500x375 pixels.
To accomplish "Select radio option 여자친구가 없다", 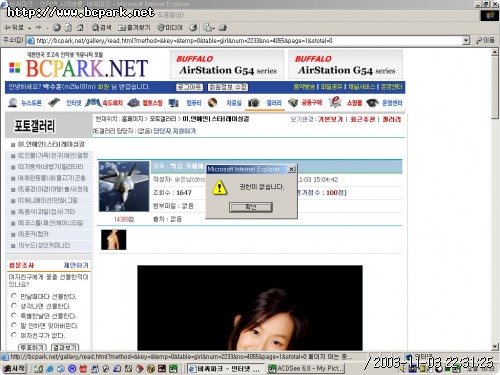I will pyautogui.click(x=14, y=335).
